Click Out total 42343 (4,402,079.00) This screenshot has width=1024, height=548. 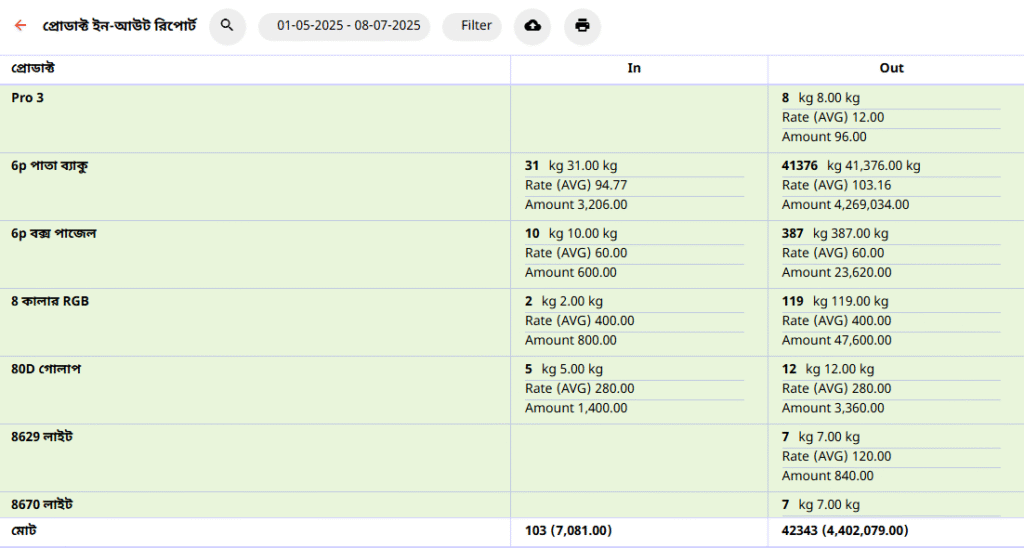[x=845, y=531]
